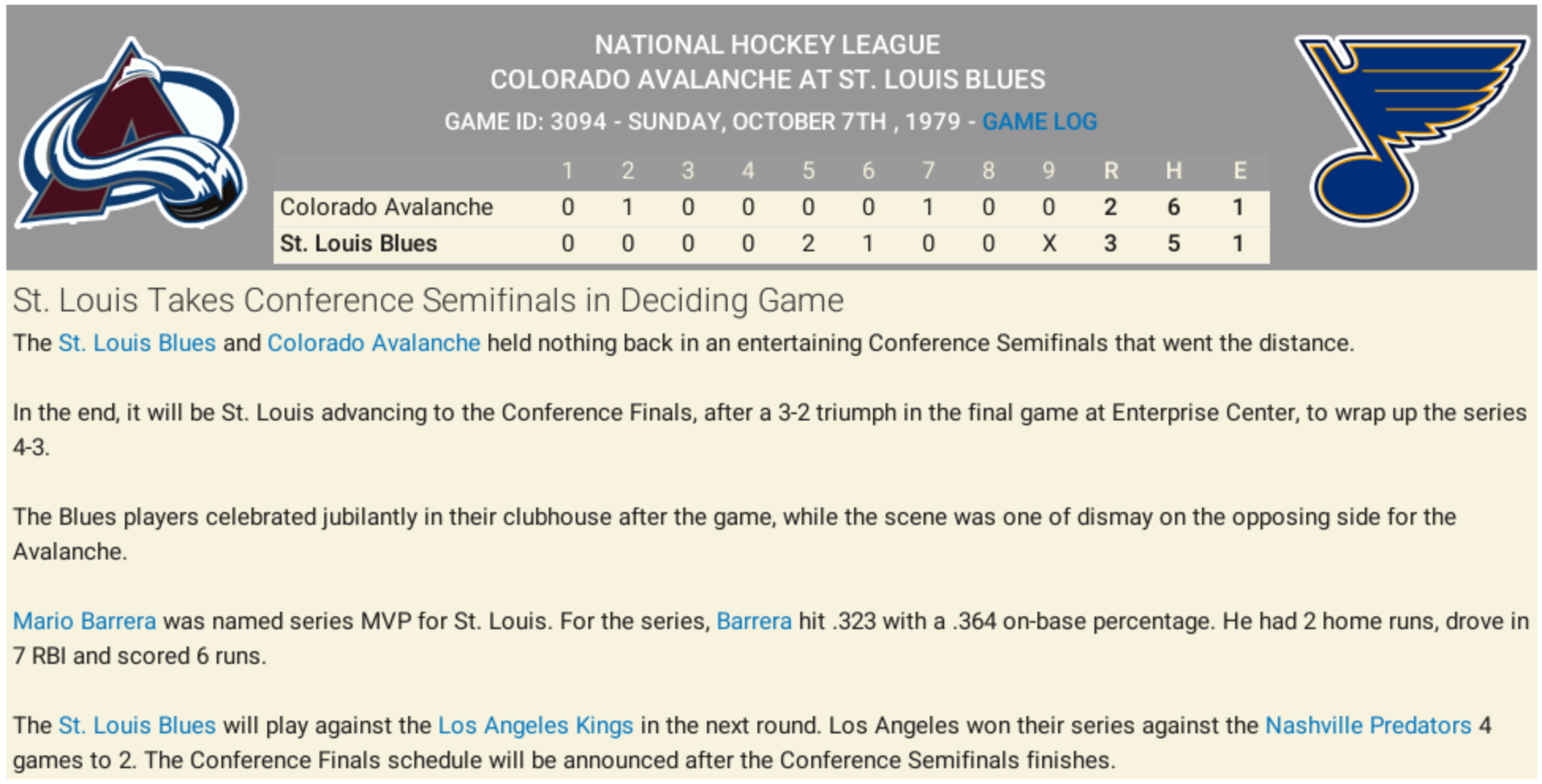Click the Colorado Avalanche team logo
This screenshot has width=1542, height=784.
[x=132, y=134]
